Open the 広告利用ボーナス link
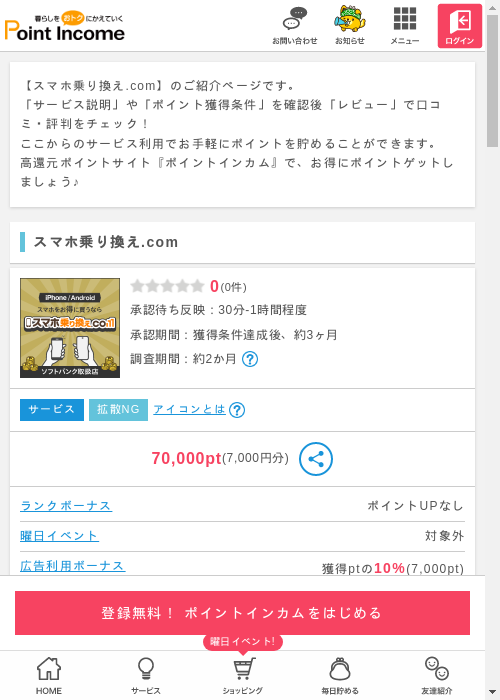 tap(73, 566)
